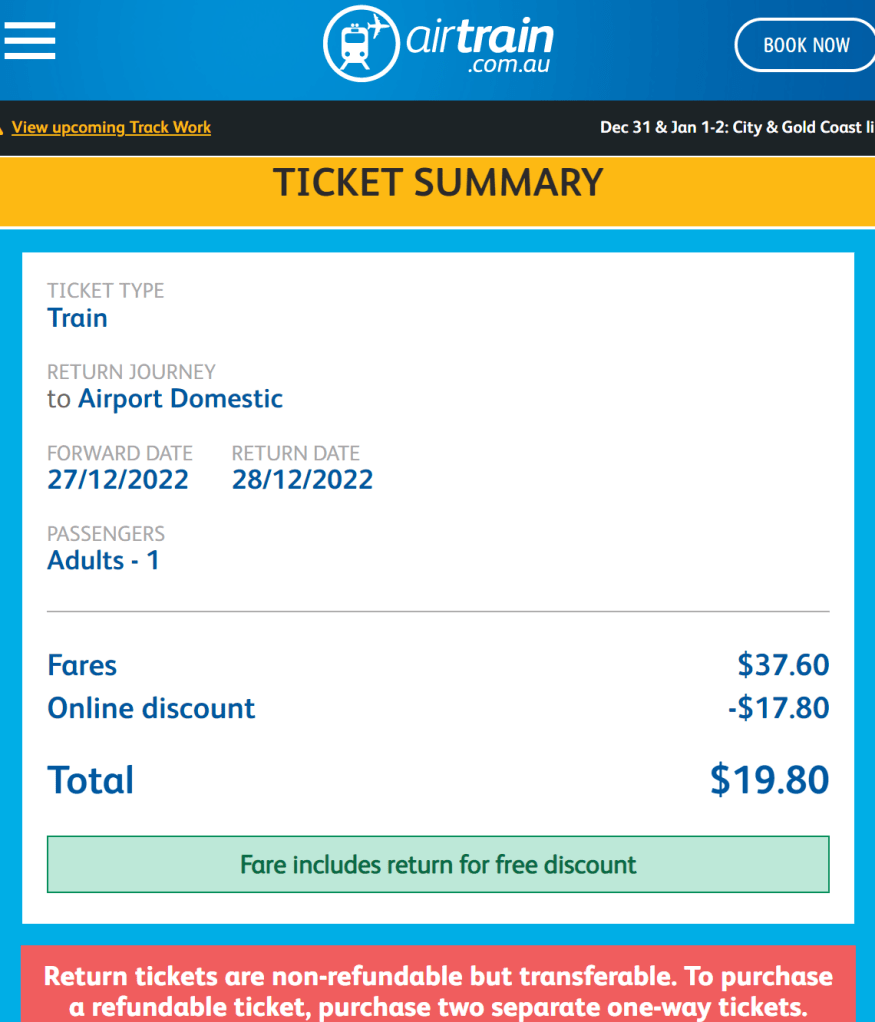The height and width of the screenshot is (1022, 875).
Task: Click the Airport Domestic destination text
Action: [x=180, y=399]
